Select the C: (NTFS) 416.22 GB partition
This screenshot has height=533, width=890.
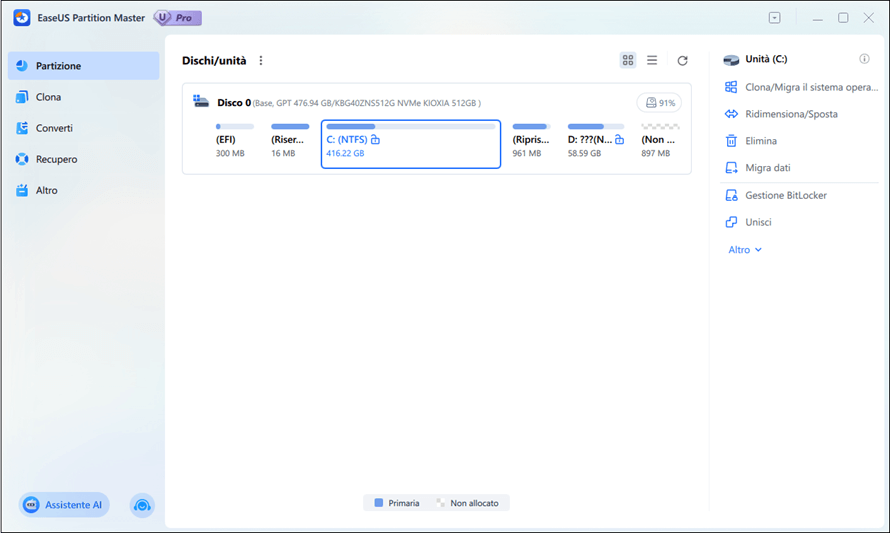(411, 144)
